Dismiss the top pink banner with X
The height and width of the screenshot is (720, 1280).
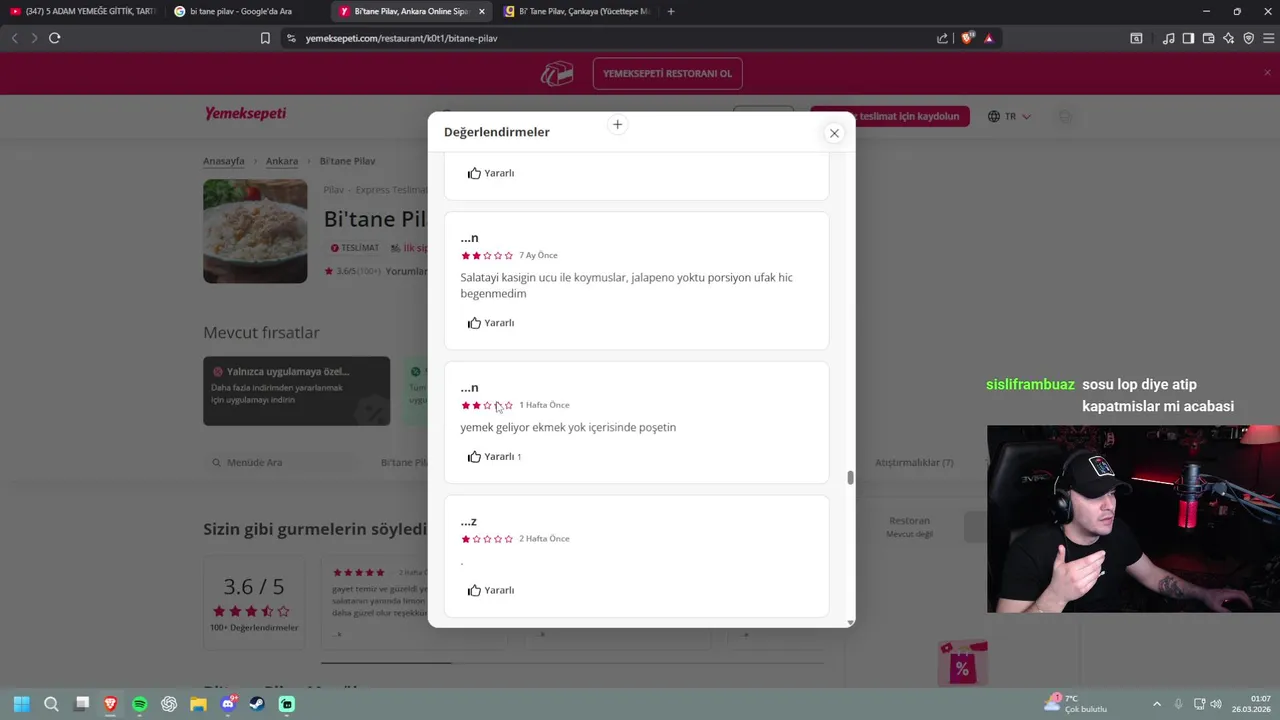1267,73
